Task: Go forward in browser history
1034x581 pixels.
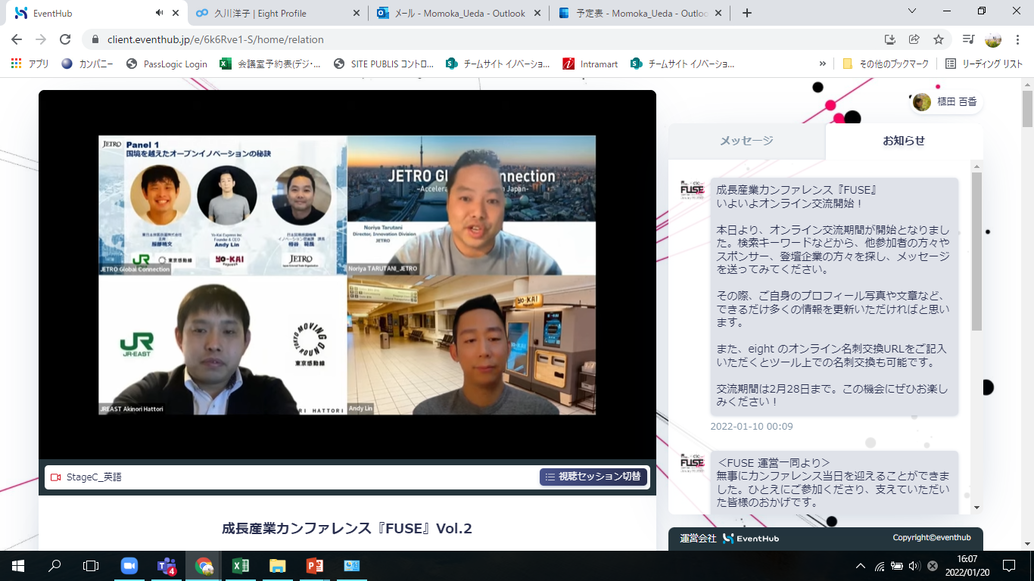Action: 41,40
